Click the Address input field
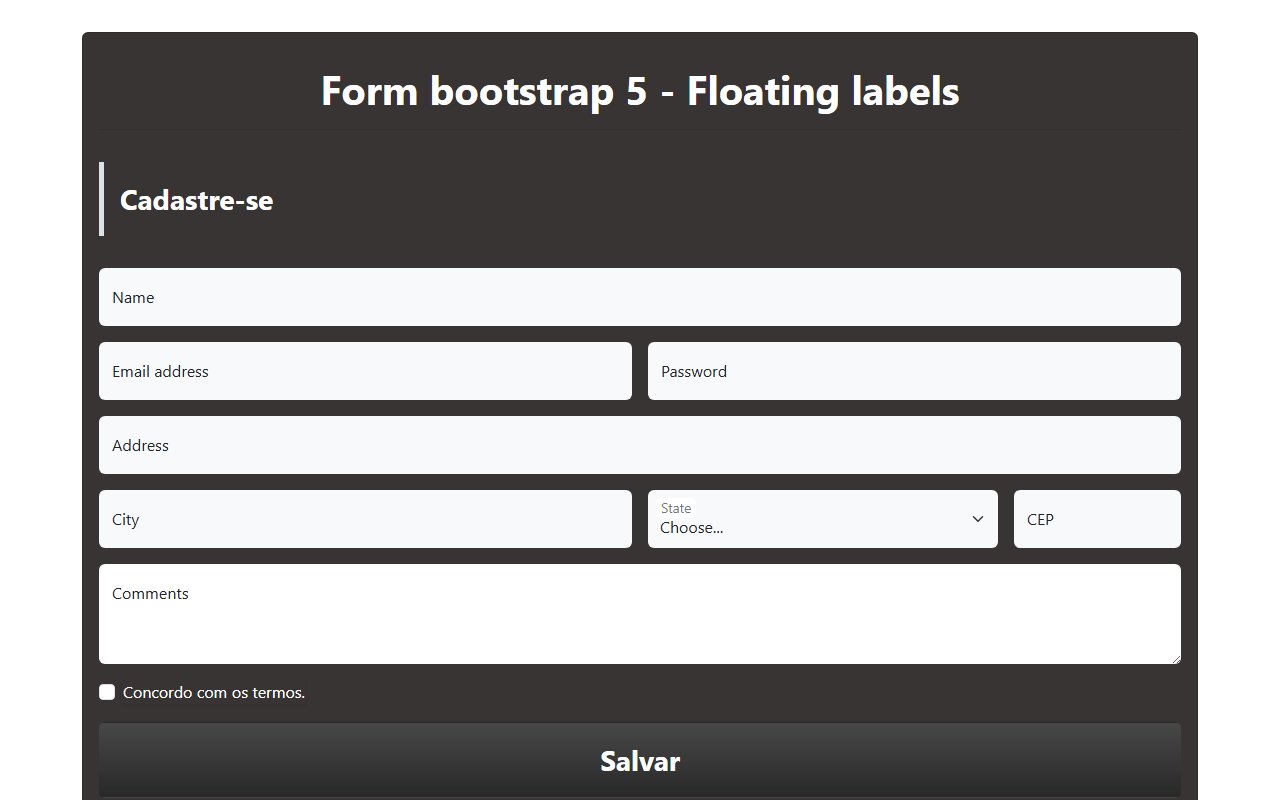1280x800 pixels. point(640,445)
